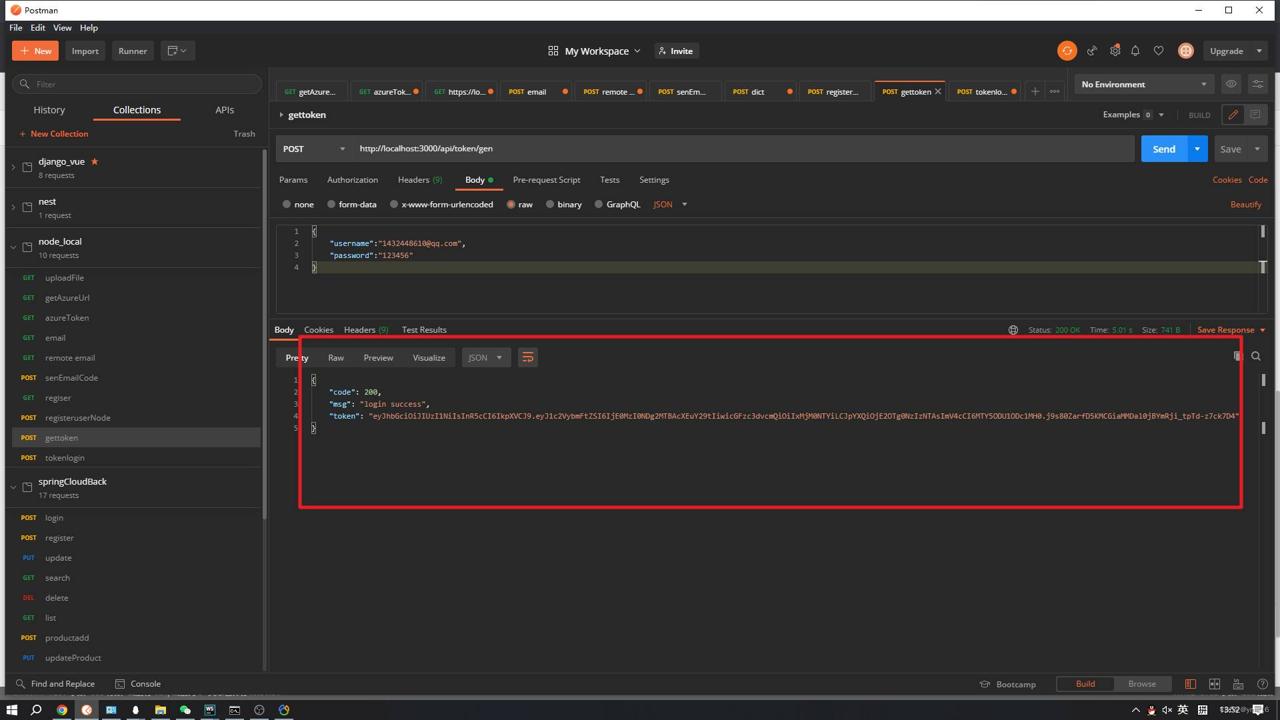
Task: Select the form-data radio option
Action: (331, 204)
